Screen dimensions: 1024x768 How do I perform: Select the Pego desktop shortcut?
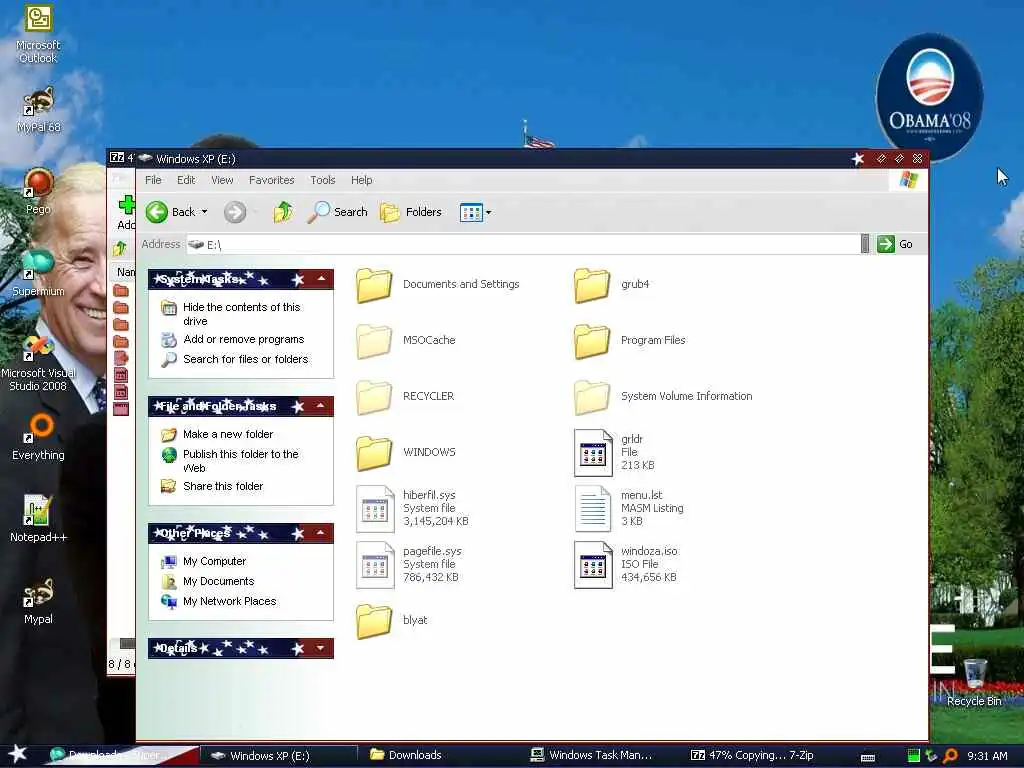coord(38,191)
